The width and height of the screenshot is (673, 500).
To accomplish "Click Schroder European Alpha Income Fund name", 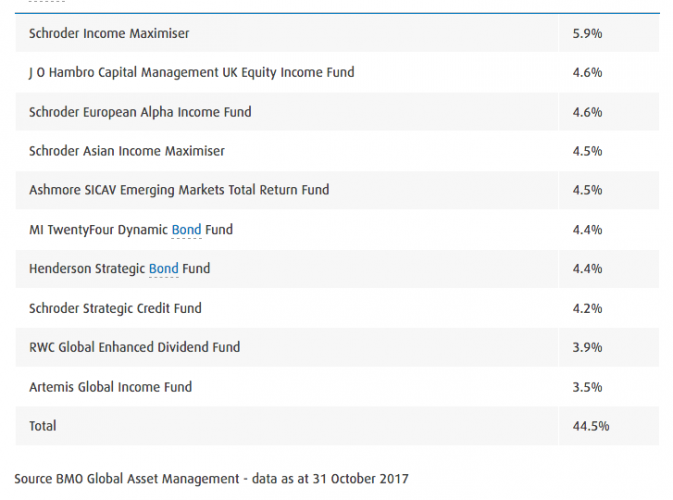I will [x=140, y=112].
